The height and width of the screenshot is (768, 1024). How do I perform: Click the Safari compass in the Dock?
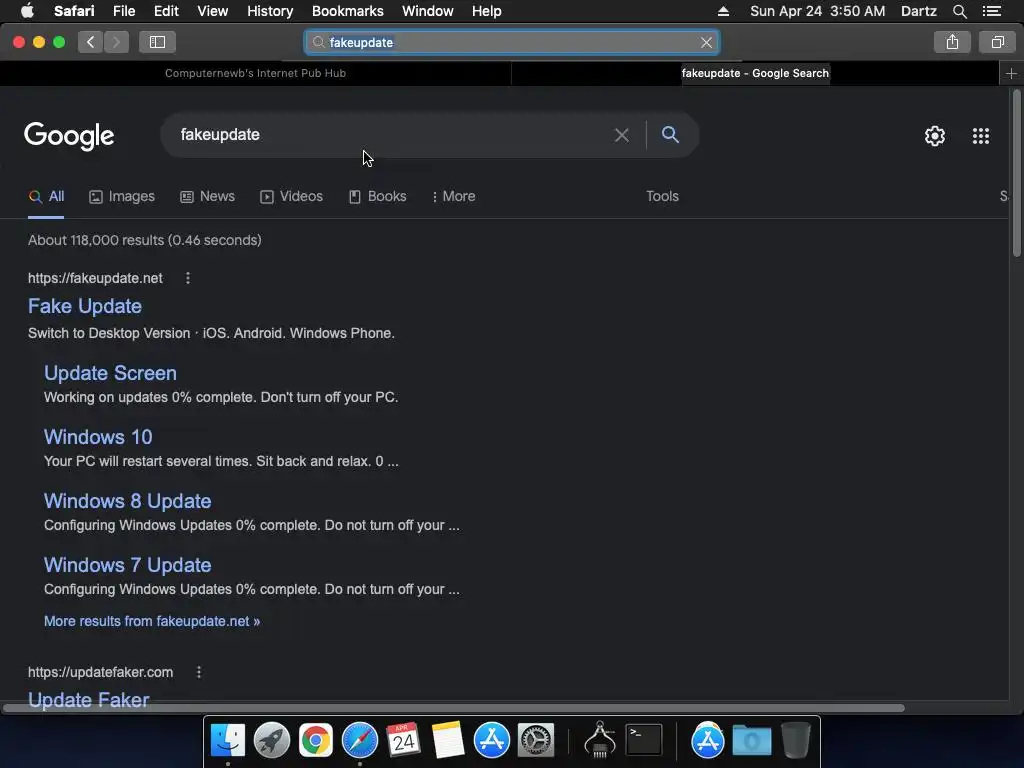pos(360,741)
